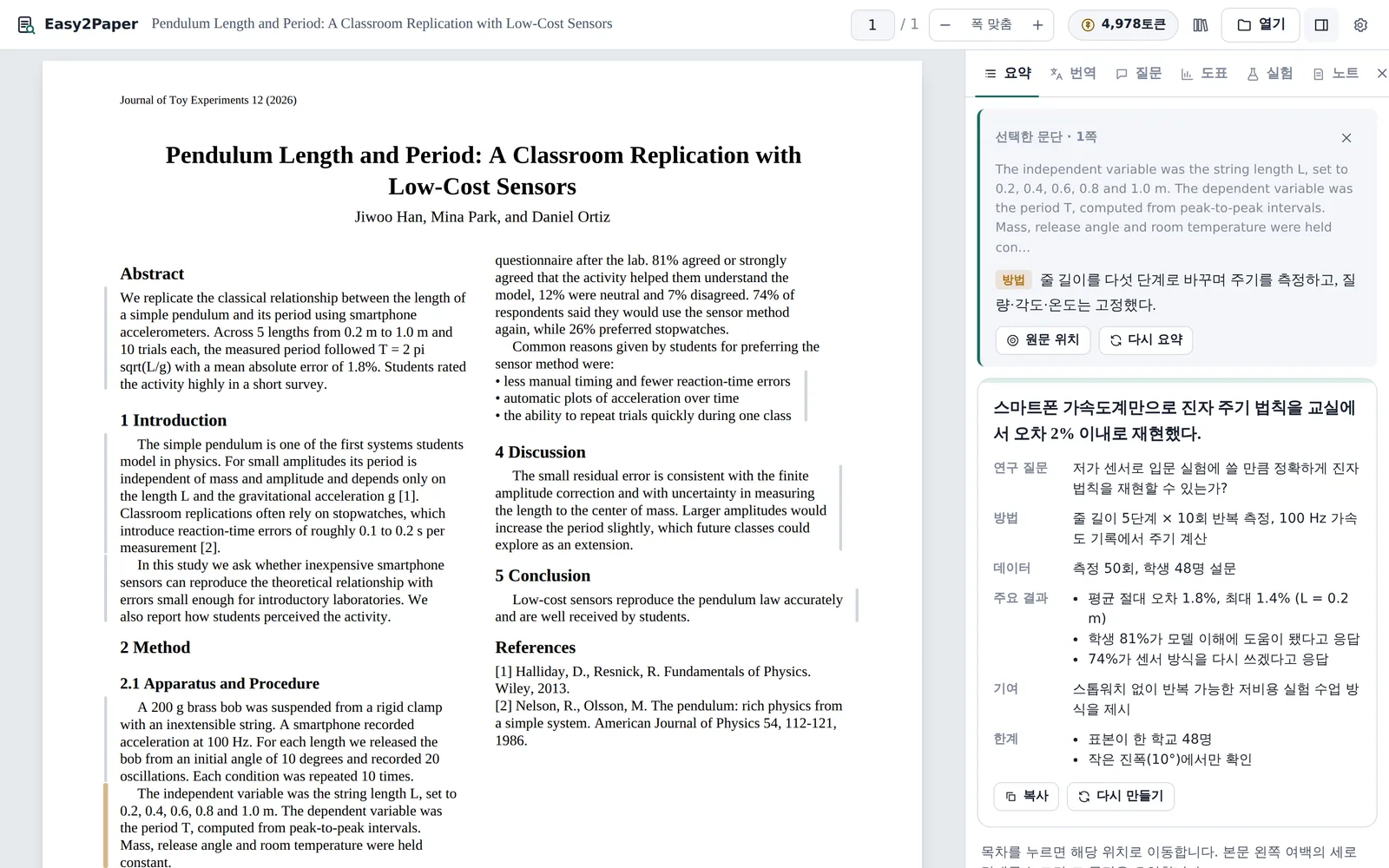The width and height of the screenshot is (1389, 868).
Task: Switch to the 요약 summary tab
Action: [x=1009, y=74]
